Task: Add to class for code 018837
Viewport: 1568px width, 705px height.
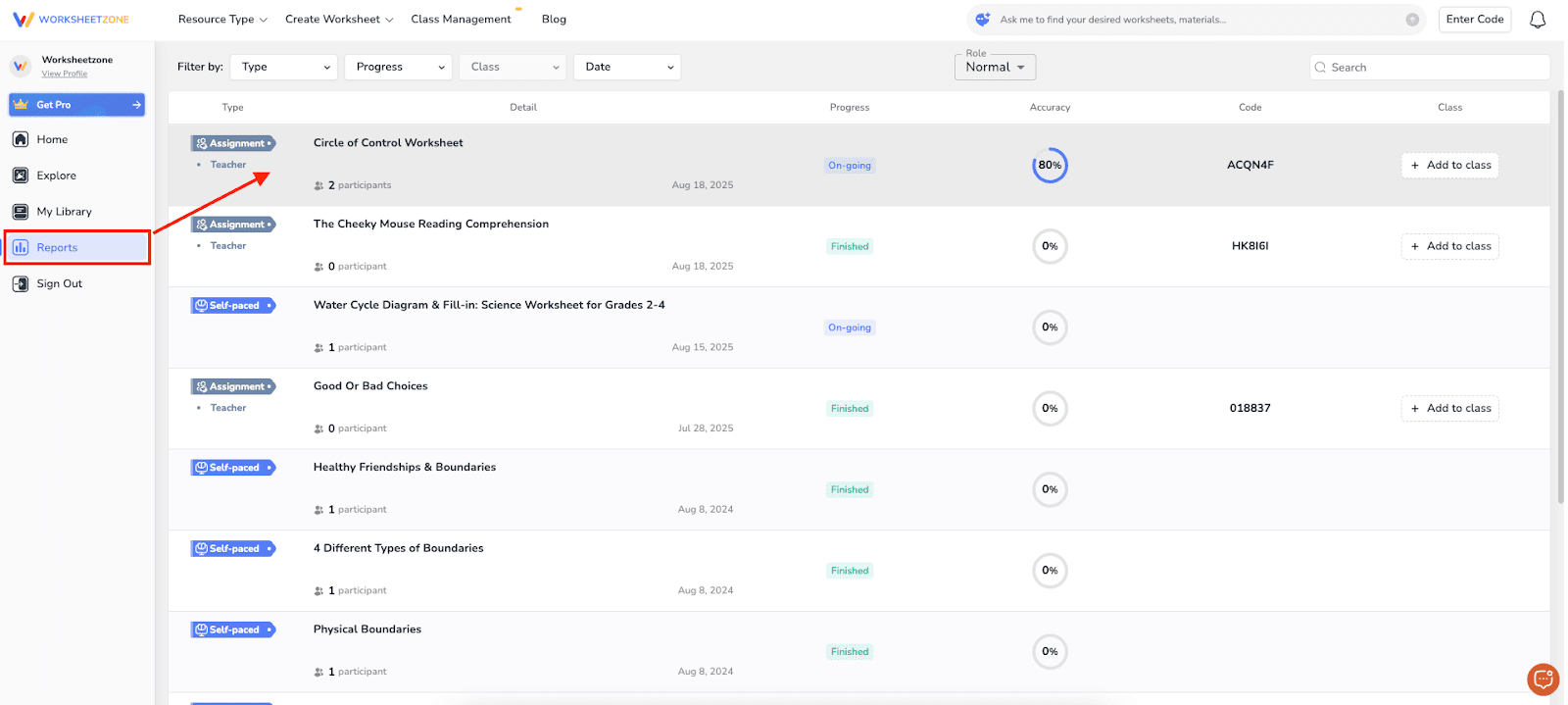Action: [x=1449, y=409]
